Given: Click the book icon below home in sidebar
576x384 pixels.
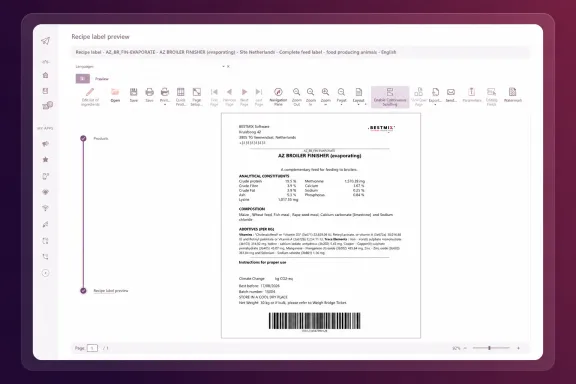Looking at the screenshot, I should (46, 91).
